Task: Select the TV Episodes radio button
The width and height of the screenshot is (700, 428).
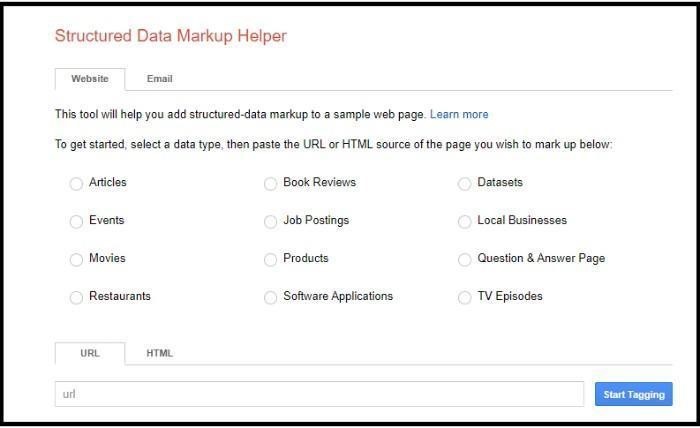Action: 465,297
